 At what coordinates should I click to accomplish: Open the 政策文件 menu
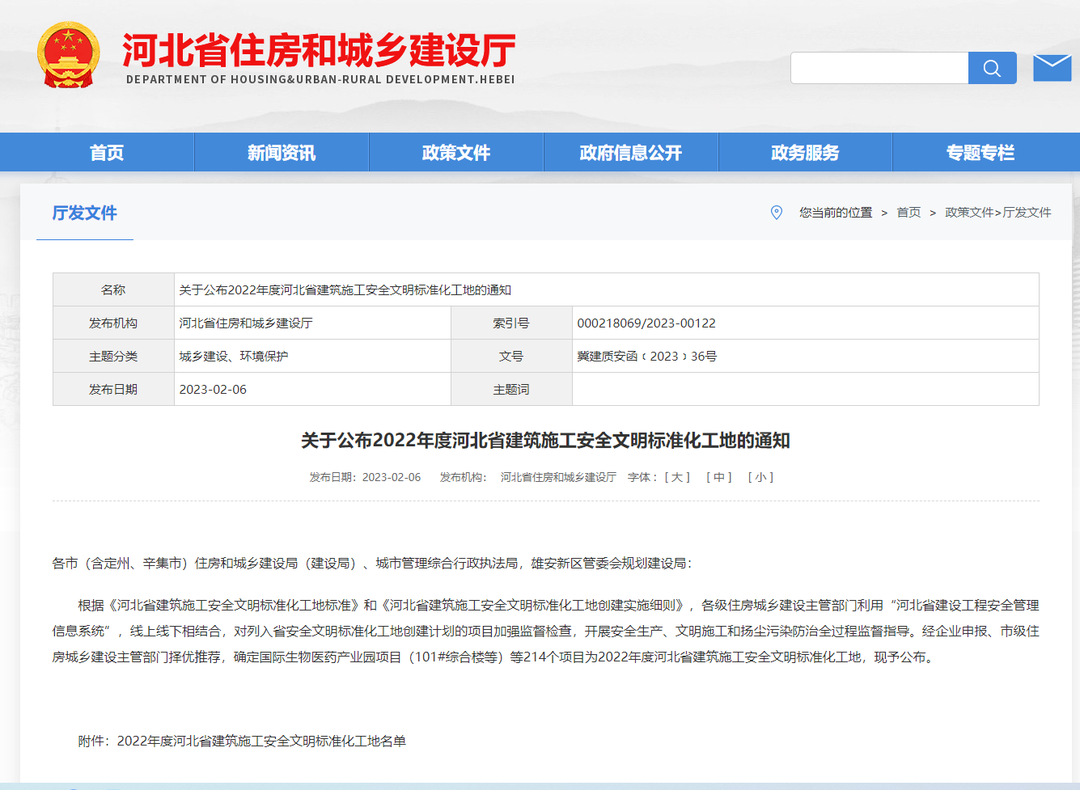[x=456, y=152]
